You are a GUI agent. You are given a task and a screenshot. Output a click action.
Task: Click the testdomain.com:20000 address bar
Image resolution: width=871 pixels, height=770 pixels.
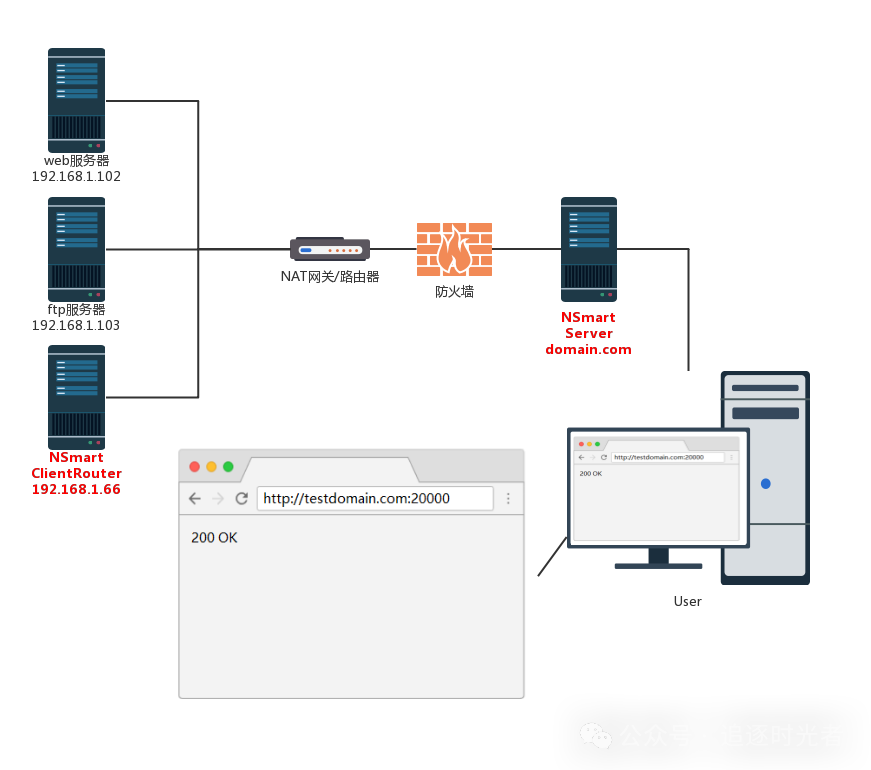pos(375,498)
